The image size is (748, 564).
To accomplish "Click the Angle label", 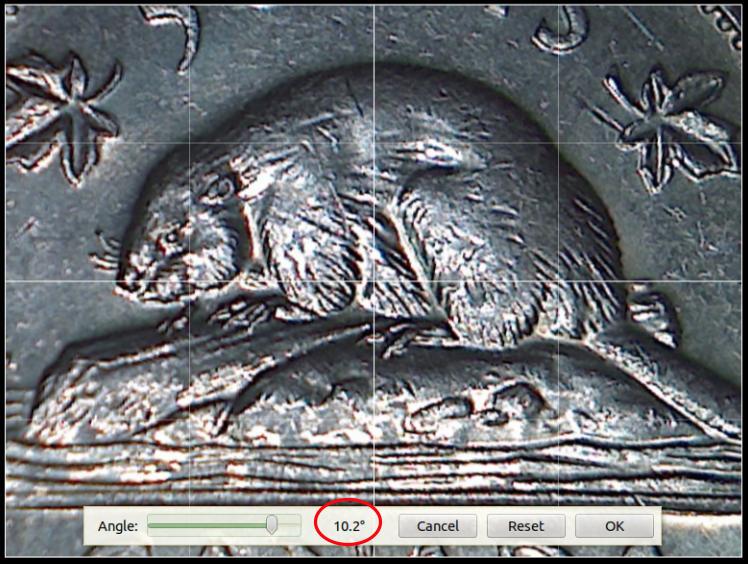I will coord(118,526).
